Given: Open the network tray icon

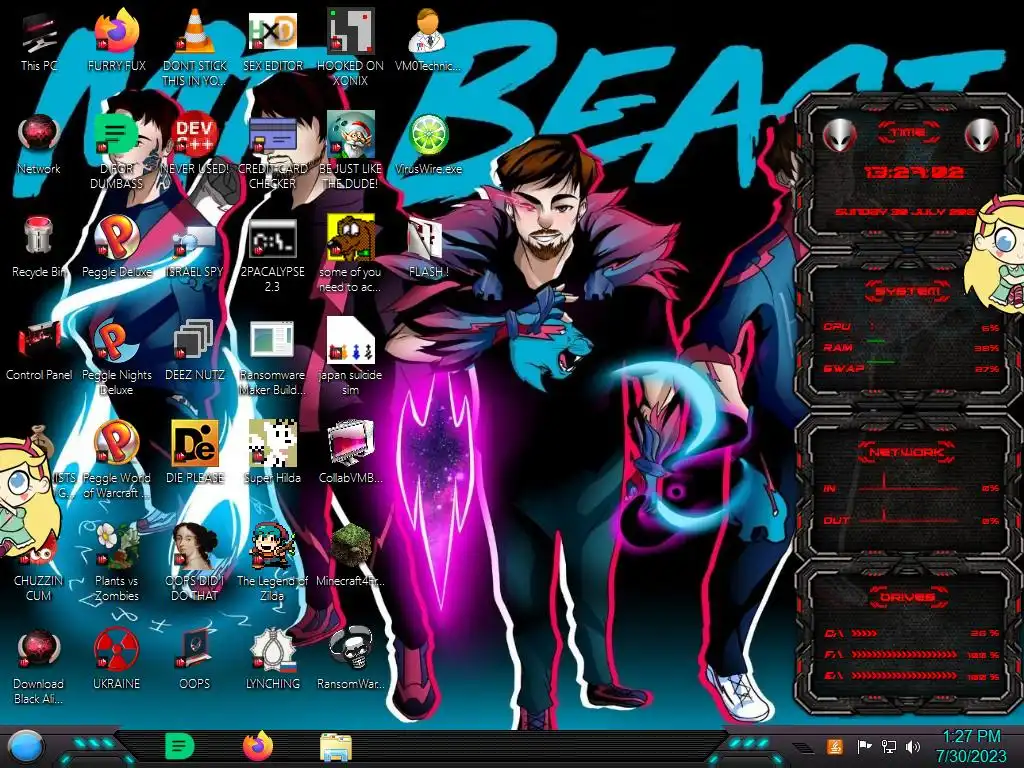Looking at the screenshot, I should pos(889,746).
